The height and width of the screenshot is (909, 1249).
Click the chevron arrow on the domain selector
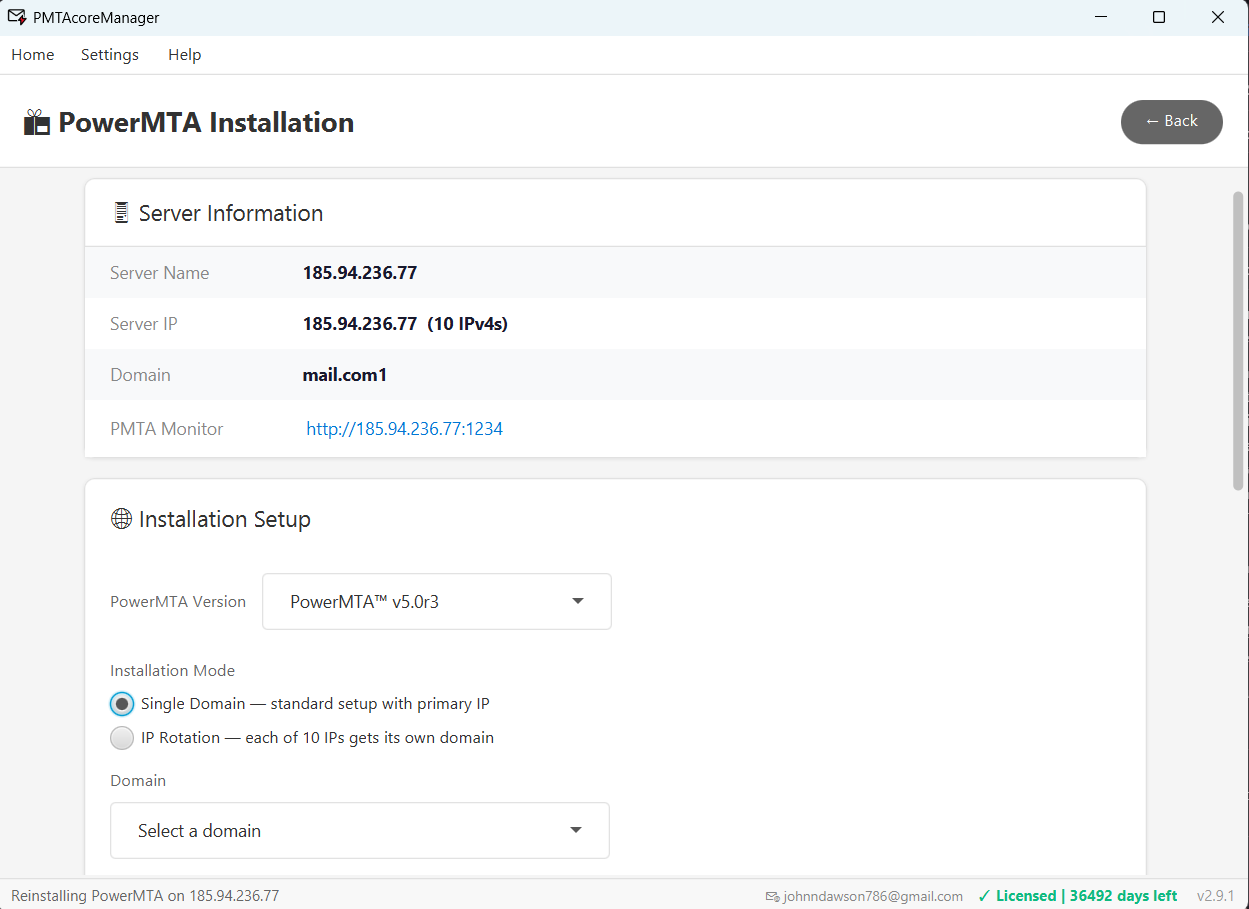coord(575,830)
